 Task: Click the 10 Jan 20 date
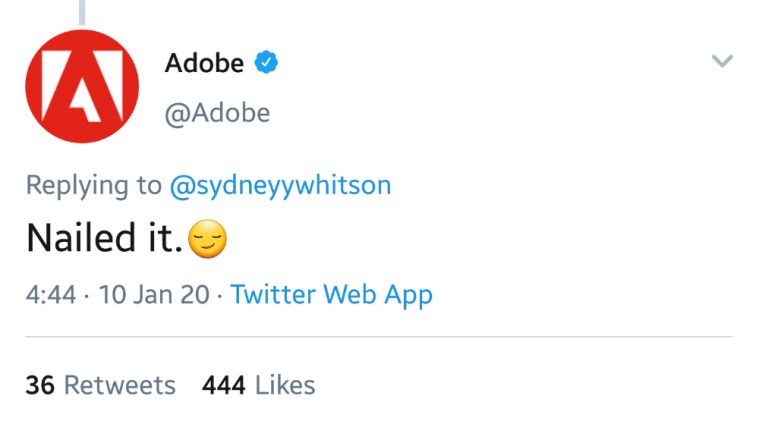[154, 295]
